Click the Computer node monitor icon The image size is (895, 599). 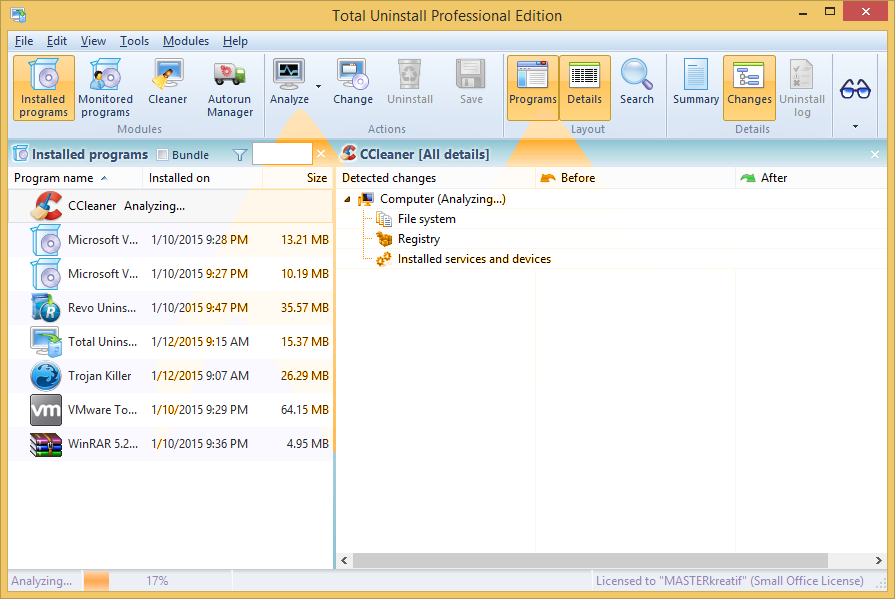[366, 199]
